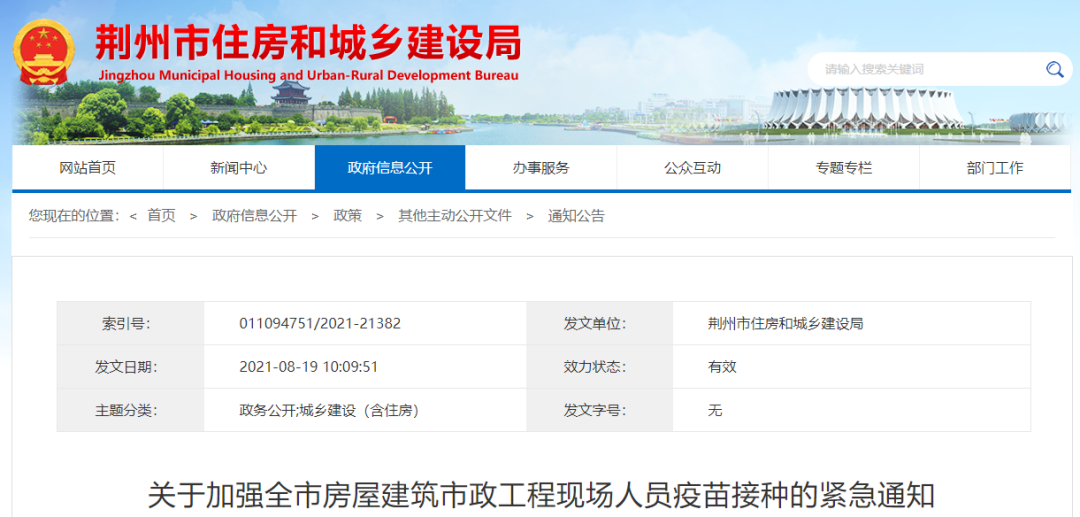
Task: Click the 政策 breadcrumb link
Action: pyautogui.click(x=347, y=216)
